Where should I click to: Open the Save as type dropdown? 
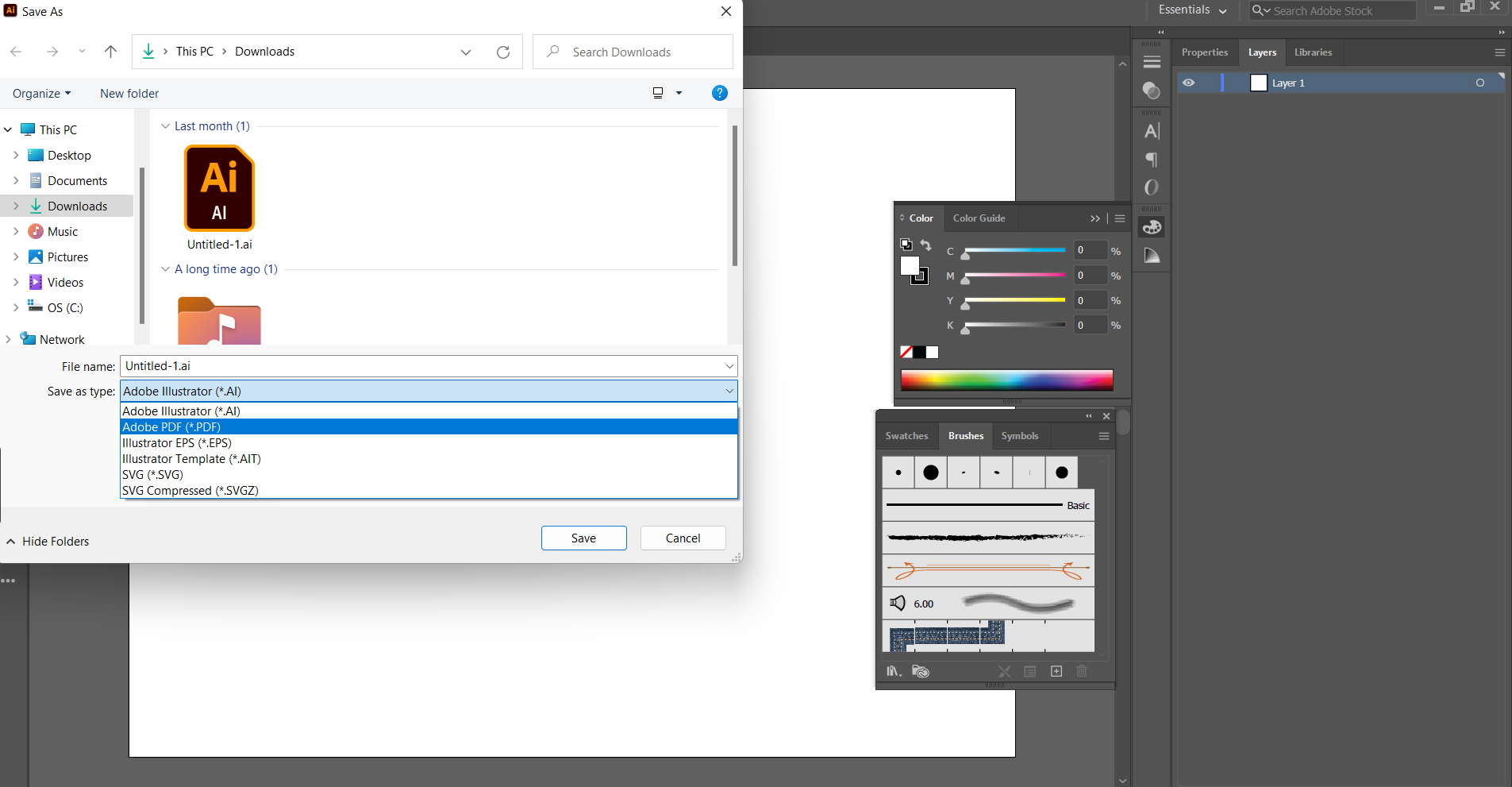coord(728,391)
